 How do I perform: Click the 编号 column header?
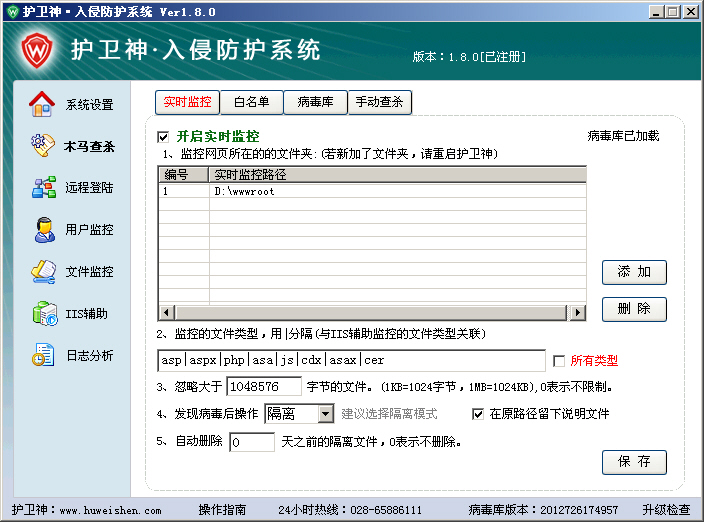pyautogui.click(x=183, y=174)
